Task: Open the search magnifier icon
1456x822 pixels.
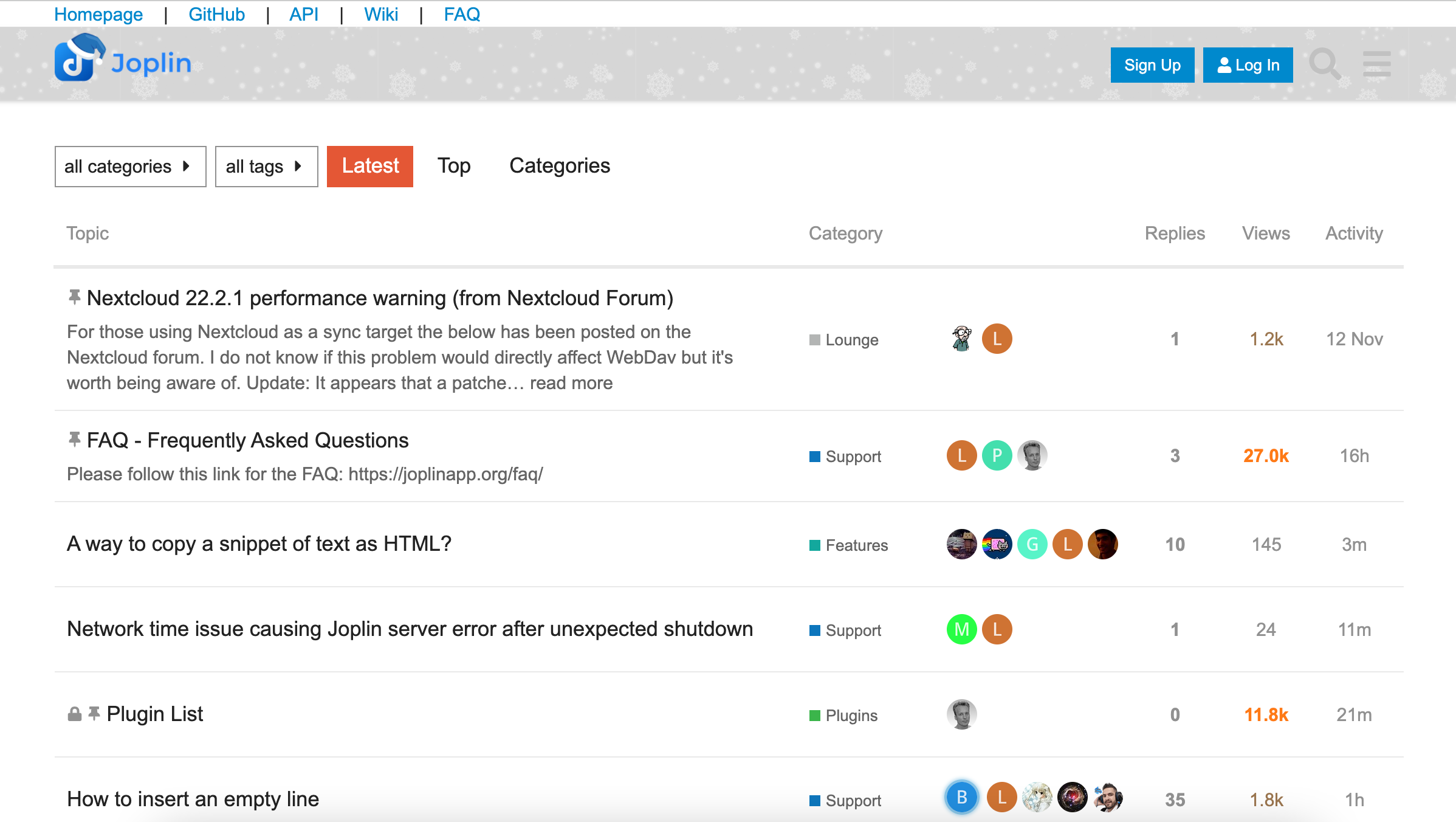Action: (1325, 64)
